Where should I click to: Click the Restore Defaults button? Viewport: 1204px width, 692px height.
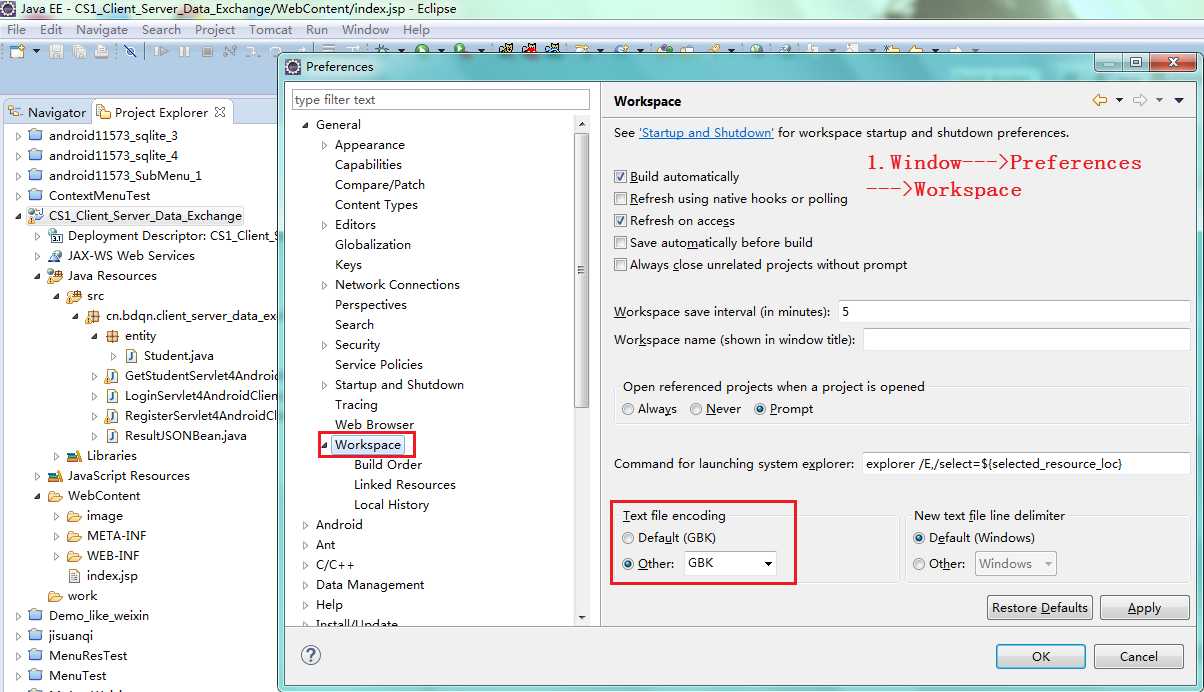pyautogui.click(x=1040, y=608)
